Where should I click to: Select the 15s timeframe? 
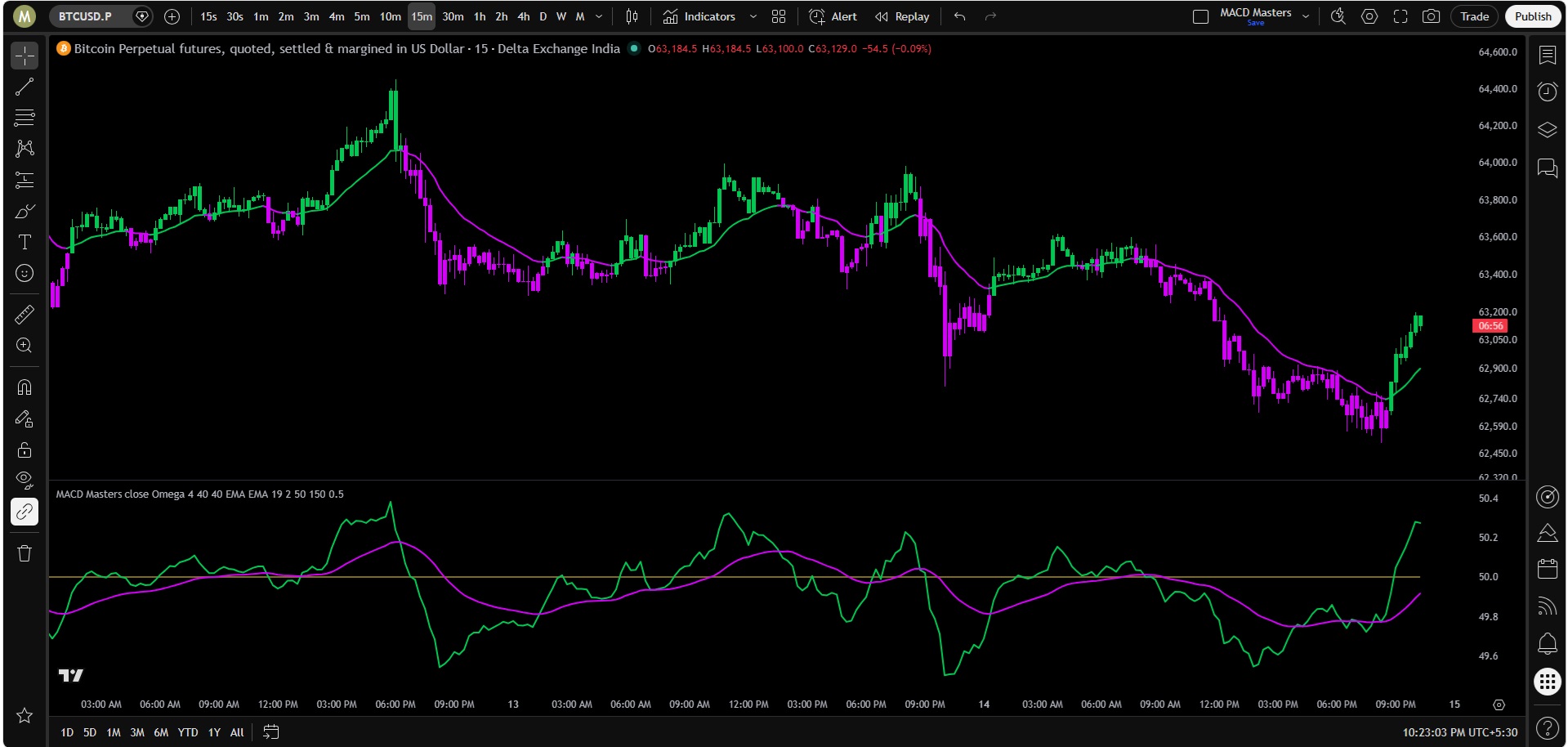pos(208,16)
